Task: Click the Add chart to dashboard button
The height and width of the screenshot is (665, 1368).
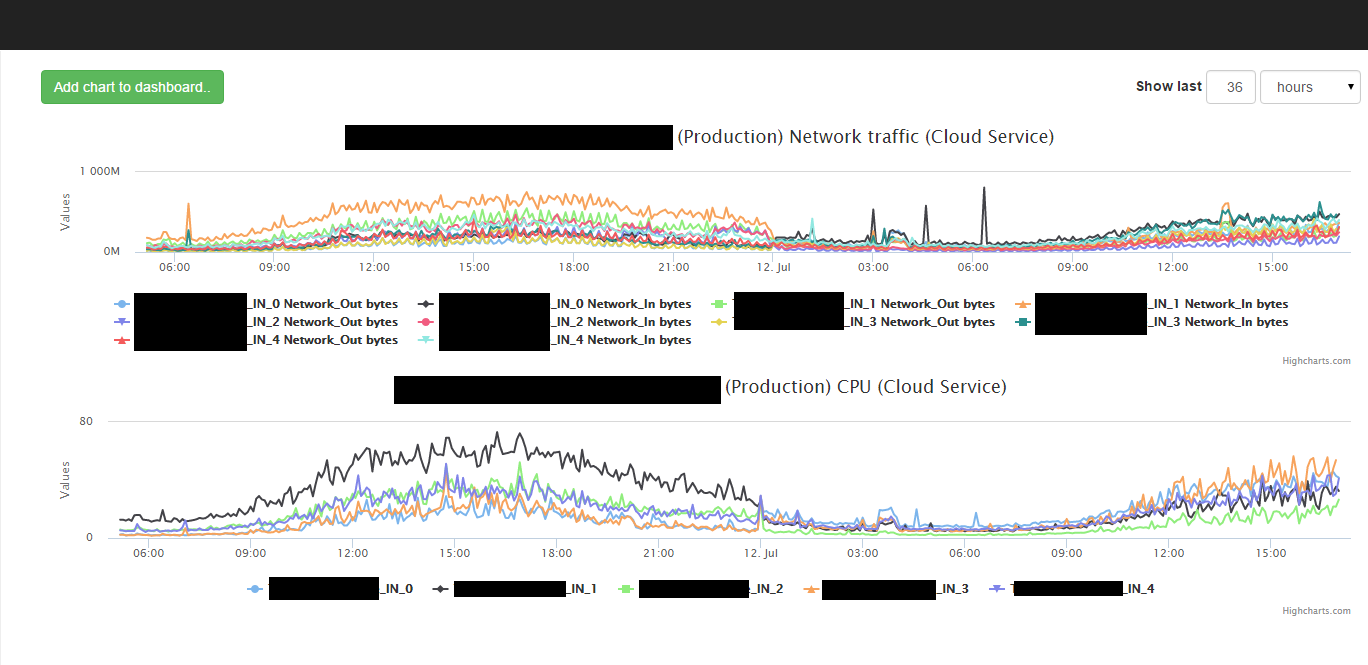Action: [132, 87]
